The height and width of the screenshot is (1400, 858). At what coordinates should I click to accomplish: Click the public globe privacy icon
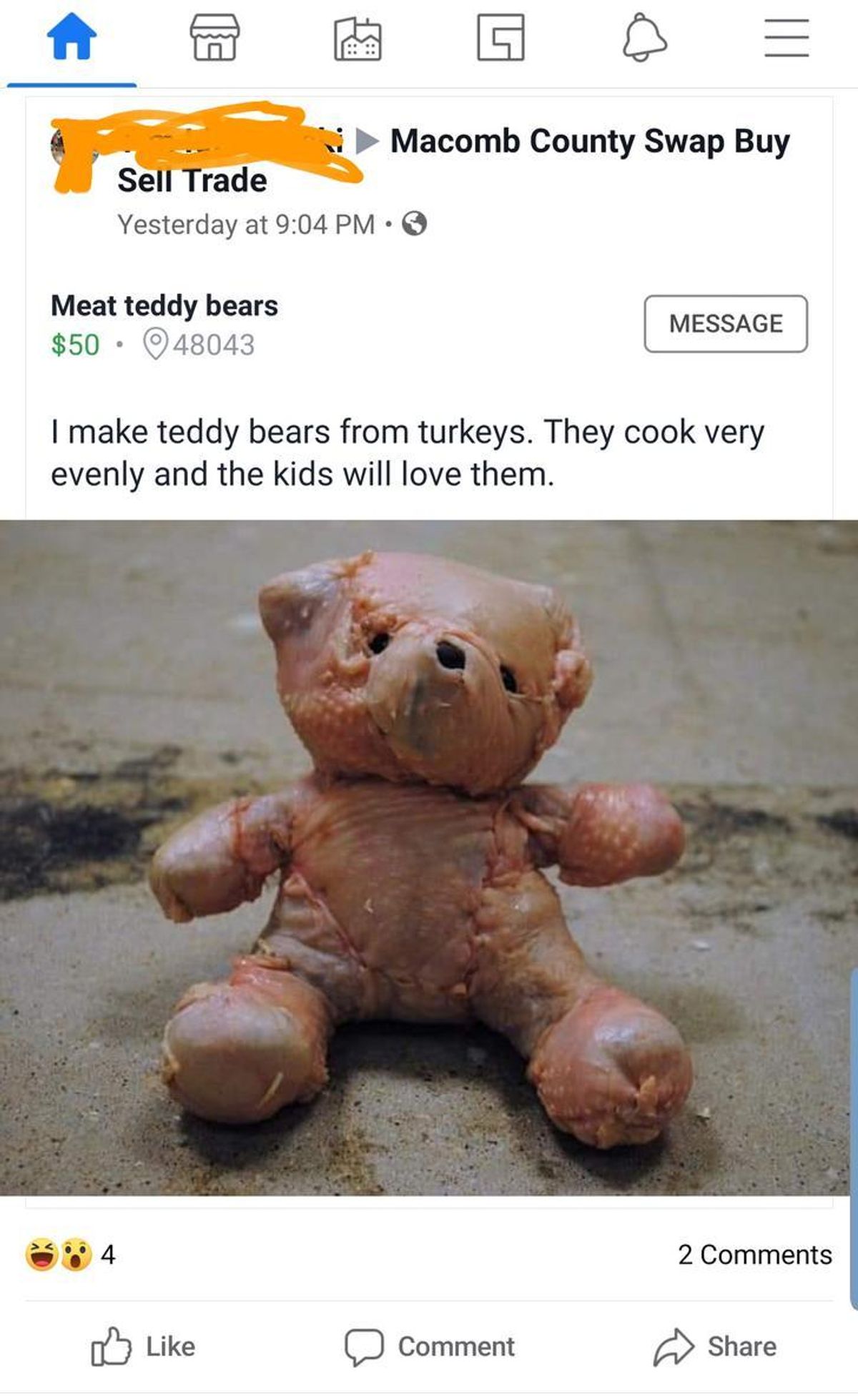(x=415, y=225)
